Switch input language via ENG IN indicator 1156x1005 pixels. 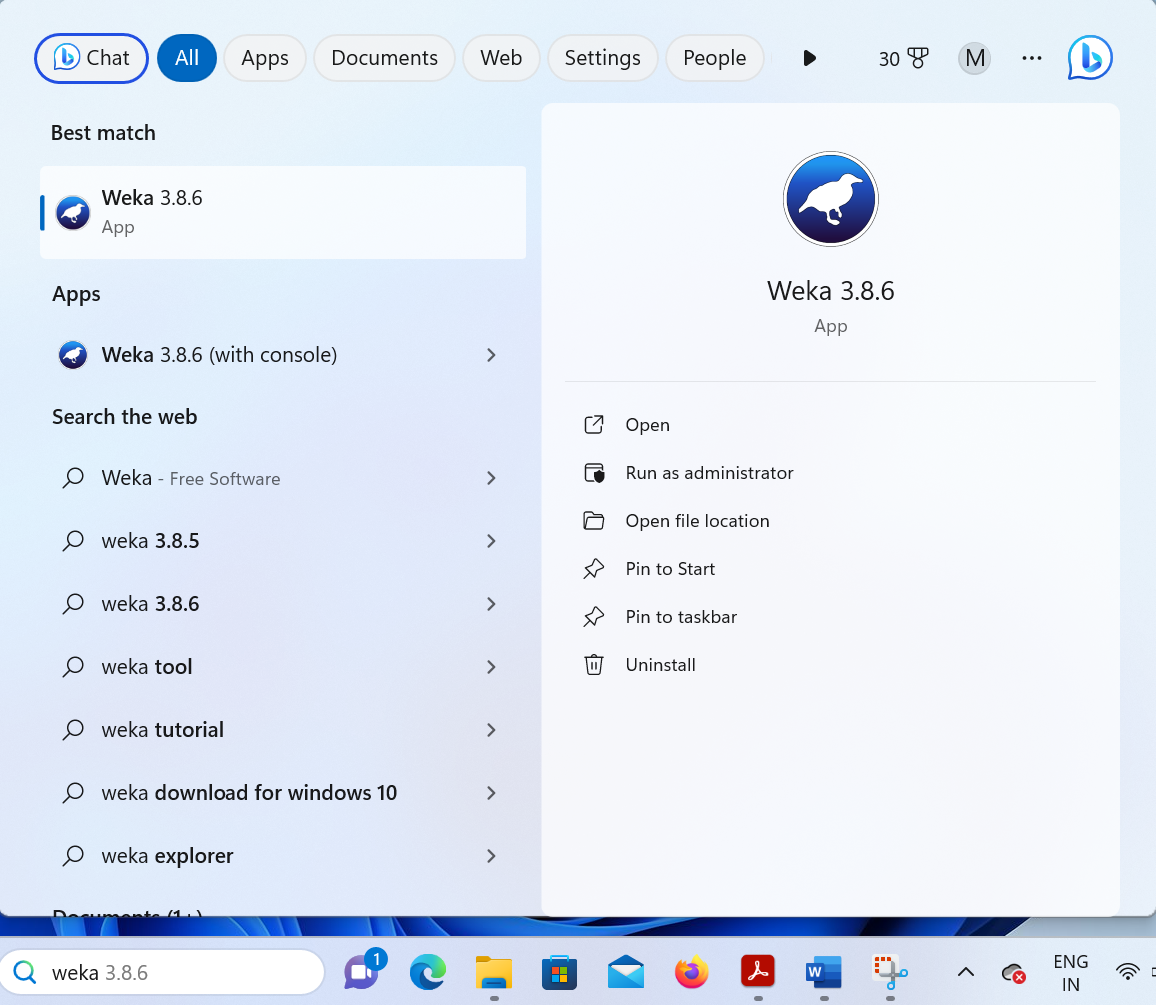(1070, 973)
